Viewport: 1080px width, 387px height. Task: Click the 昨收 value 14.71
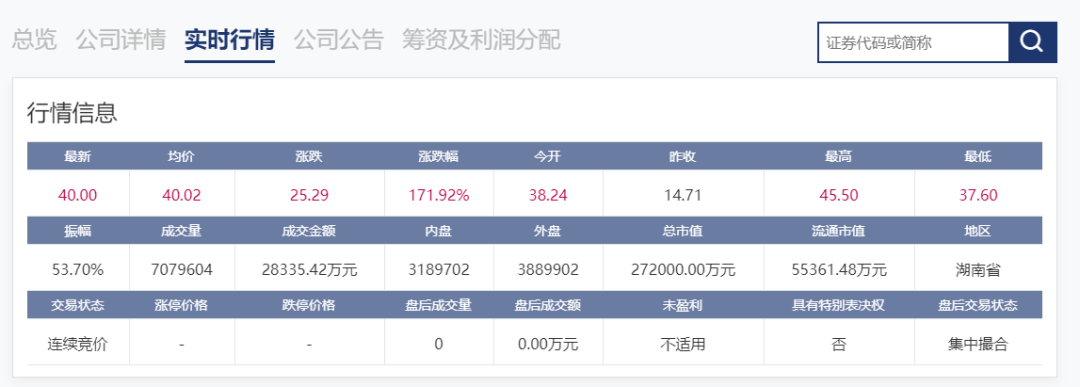pyautogui.click(x=683, y=196)
